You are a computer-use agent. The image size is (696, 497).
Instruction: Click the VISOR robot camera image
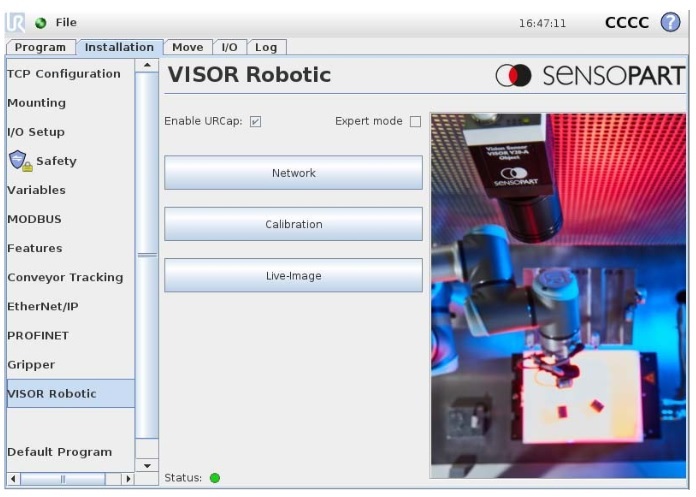(x=558, y=296)
